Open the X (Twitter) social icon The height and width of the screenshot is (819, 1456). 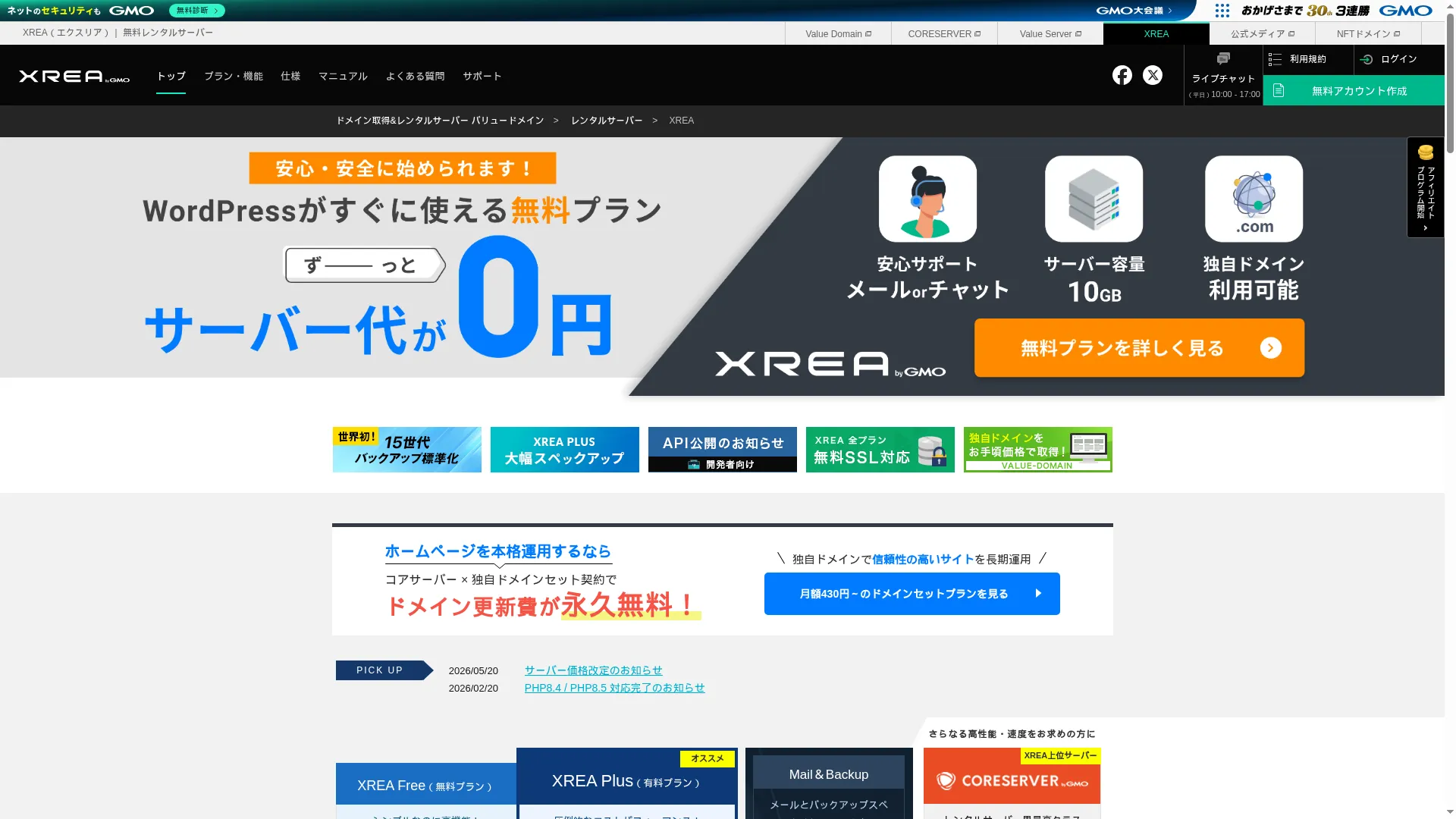(1153, 75)
